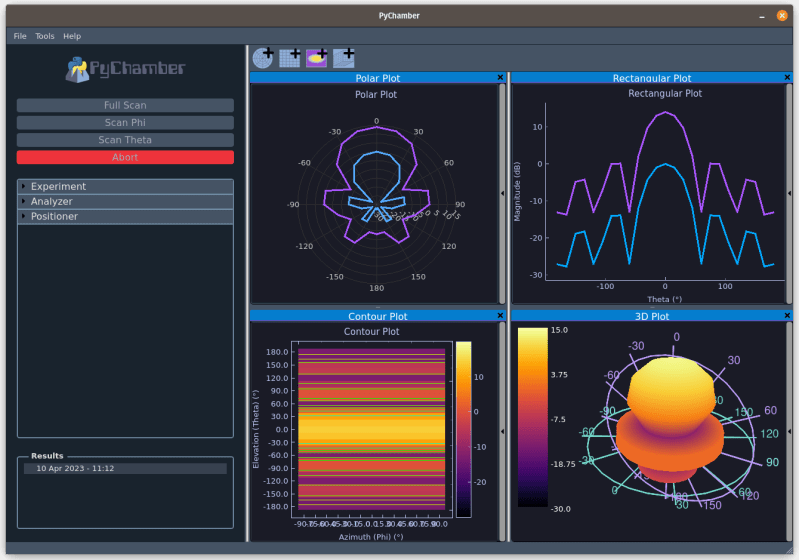The image size is (799, 560).
Task: Abort the running scan
Action: coord(125,157)
